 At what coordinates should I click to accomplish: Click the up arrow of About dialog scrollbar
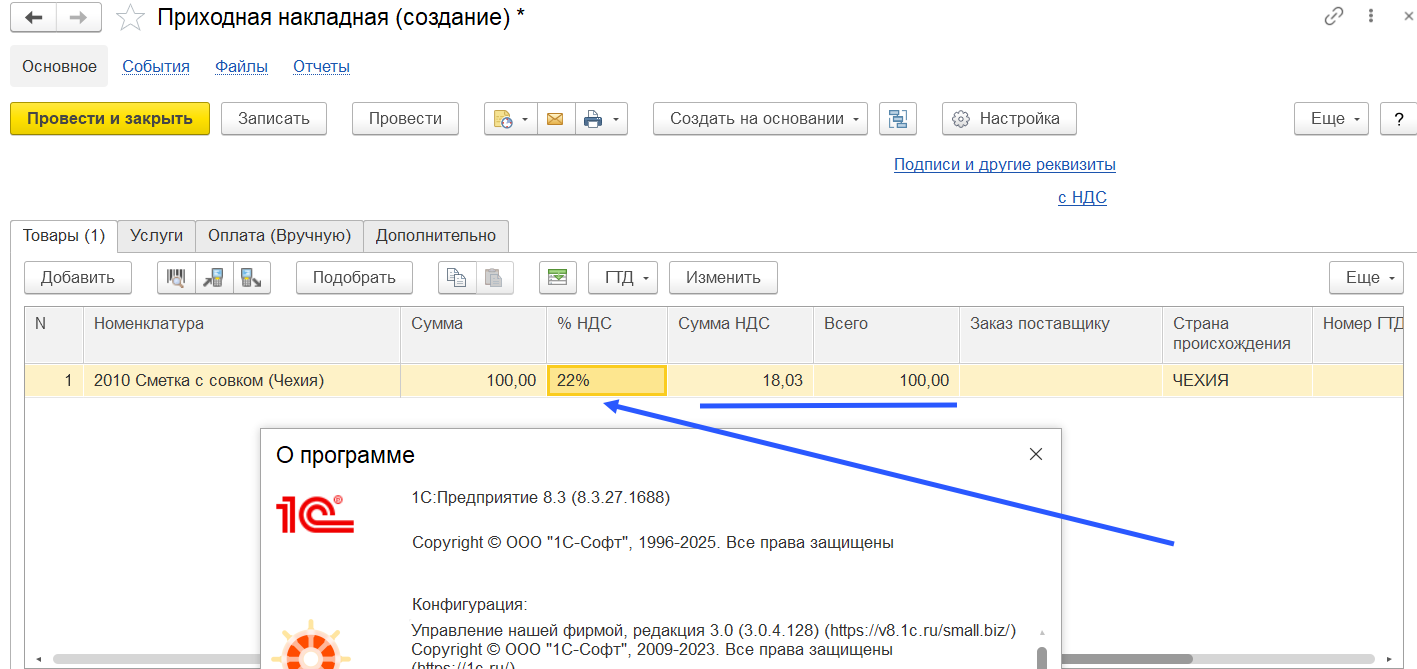click(x=1041, y=633)
